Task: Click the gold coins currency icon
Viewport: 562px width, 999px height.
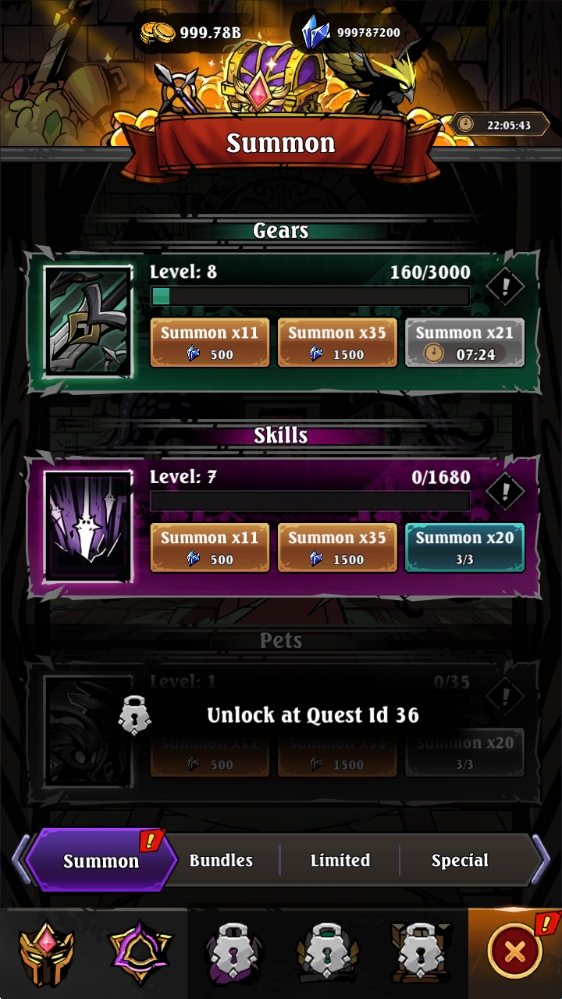Action: pyautogui.click(x=157, y=32)
